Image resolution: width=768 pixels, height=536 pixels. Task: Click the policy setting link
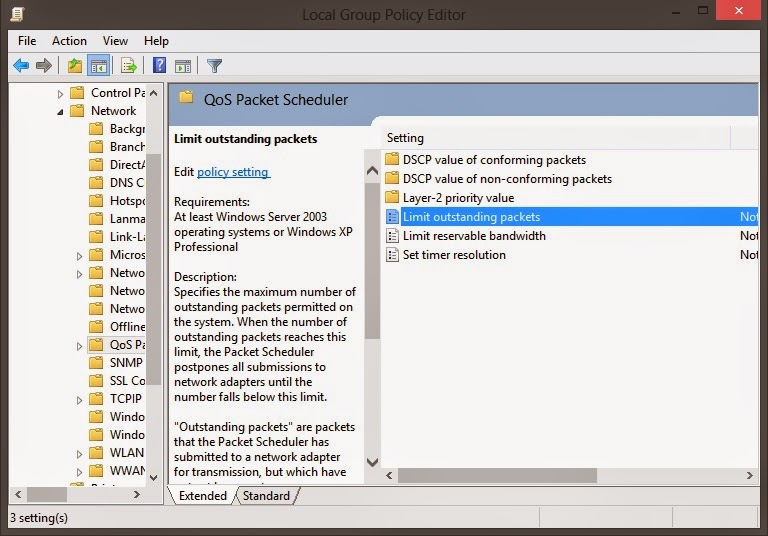point(233,172)
